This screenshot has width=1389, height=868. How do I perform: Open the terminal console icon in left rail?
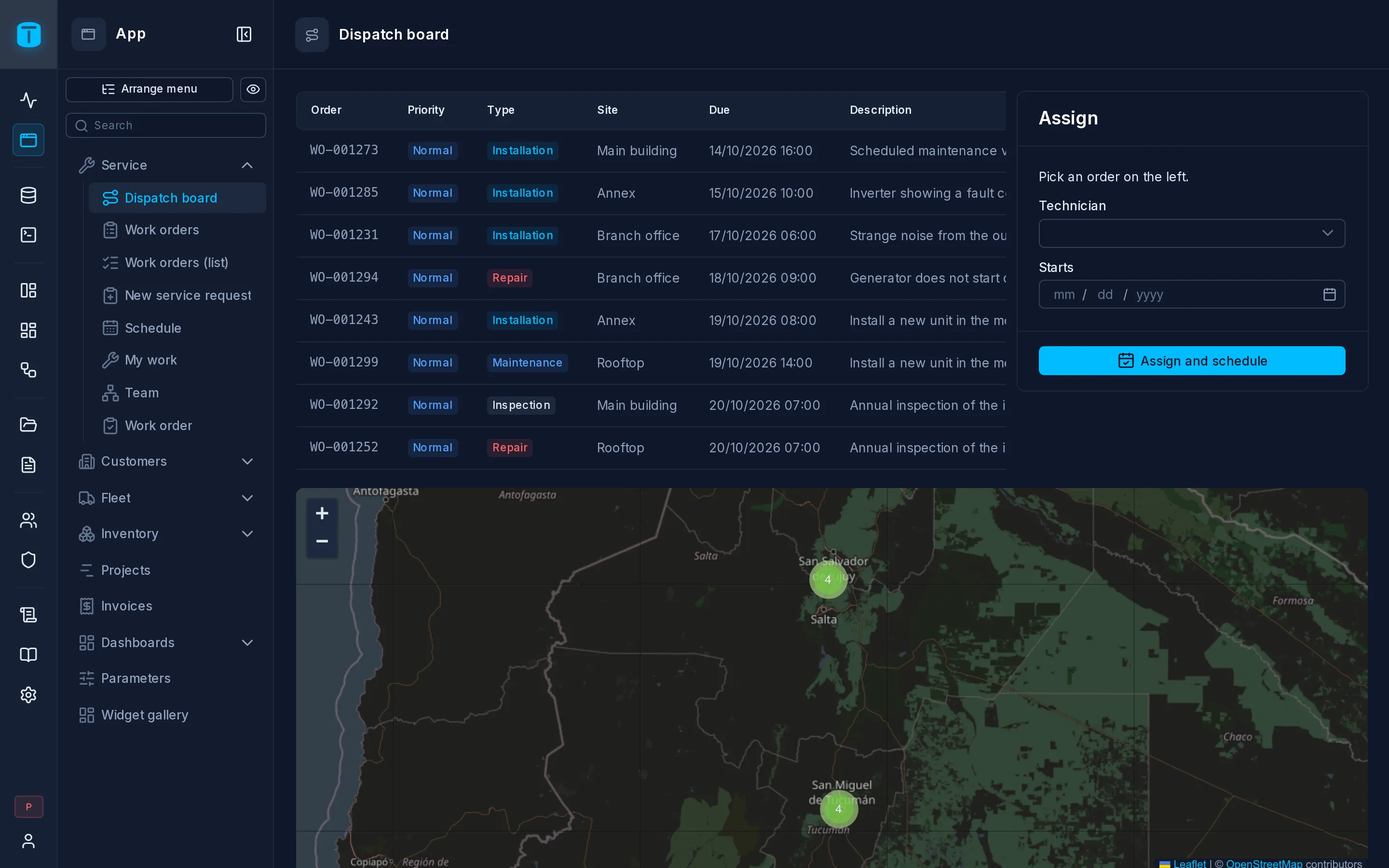pyautogui.click(x=28, y=235)
